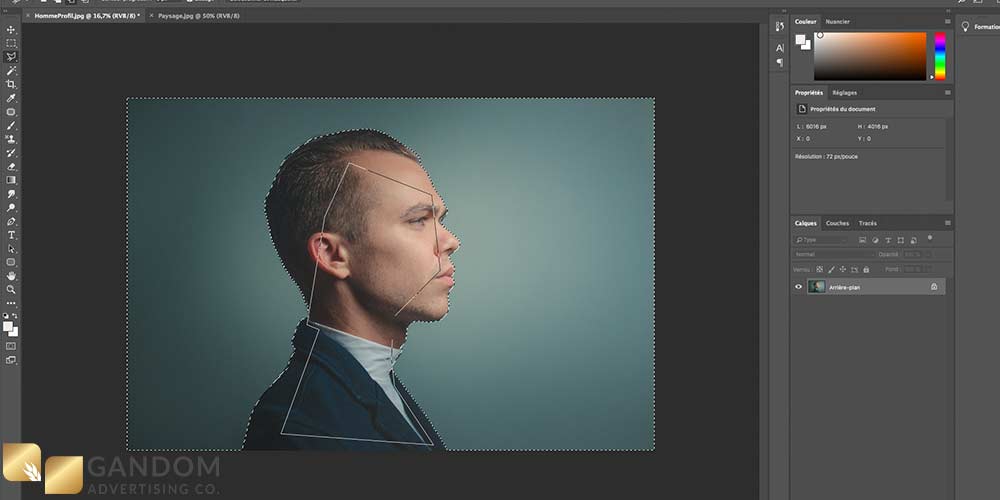This screenshot has height=500, width=1000.
Task: Select the Crop tool
Action: click(x=11, y=84)
